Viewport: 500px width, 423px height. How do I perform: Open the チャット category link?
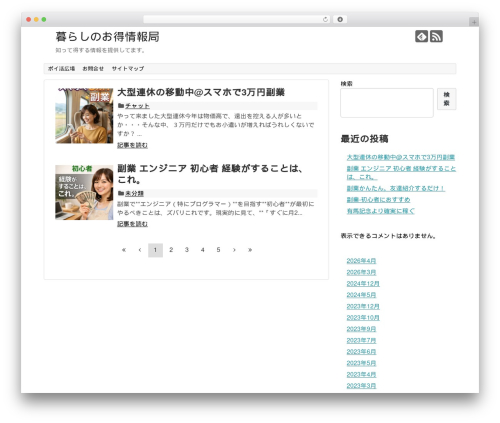pos(137,106)
